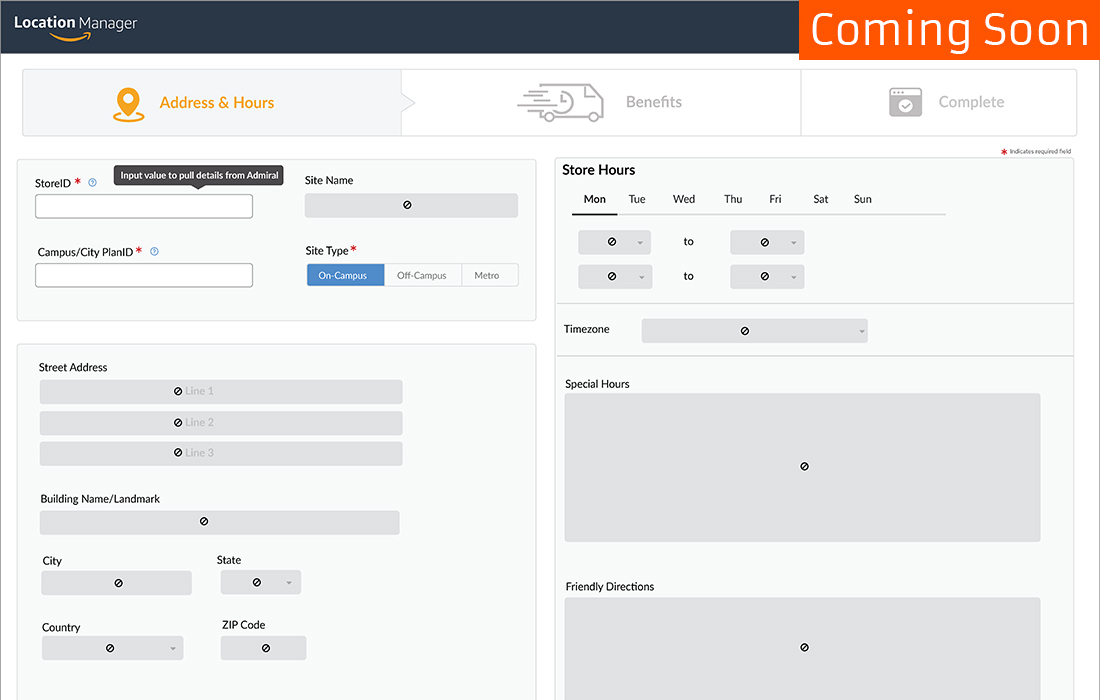Select On-Campus site type
1100x700 pixels.
tap(345, 275)
